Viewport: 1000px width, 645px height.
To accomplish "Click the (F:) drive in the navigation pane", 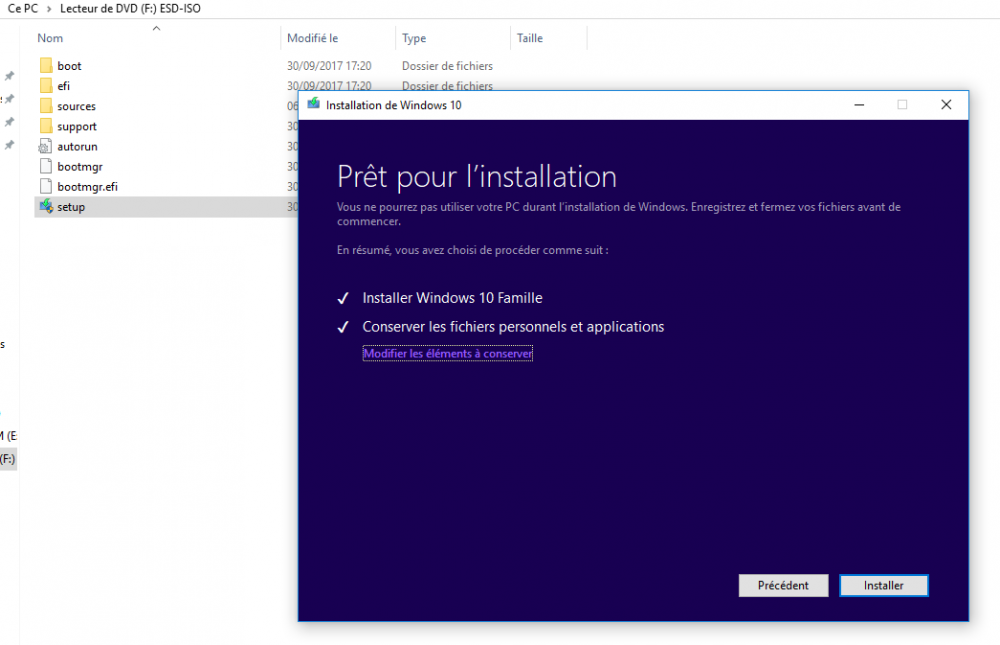I will [8, 459].
